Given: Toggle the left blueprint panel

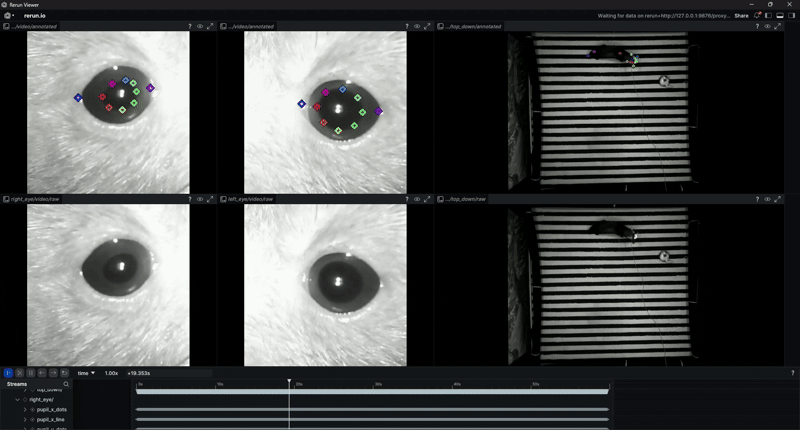Looking at the screenshot, I should click(x=767, y=16).
